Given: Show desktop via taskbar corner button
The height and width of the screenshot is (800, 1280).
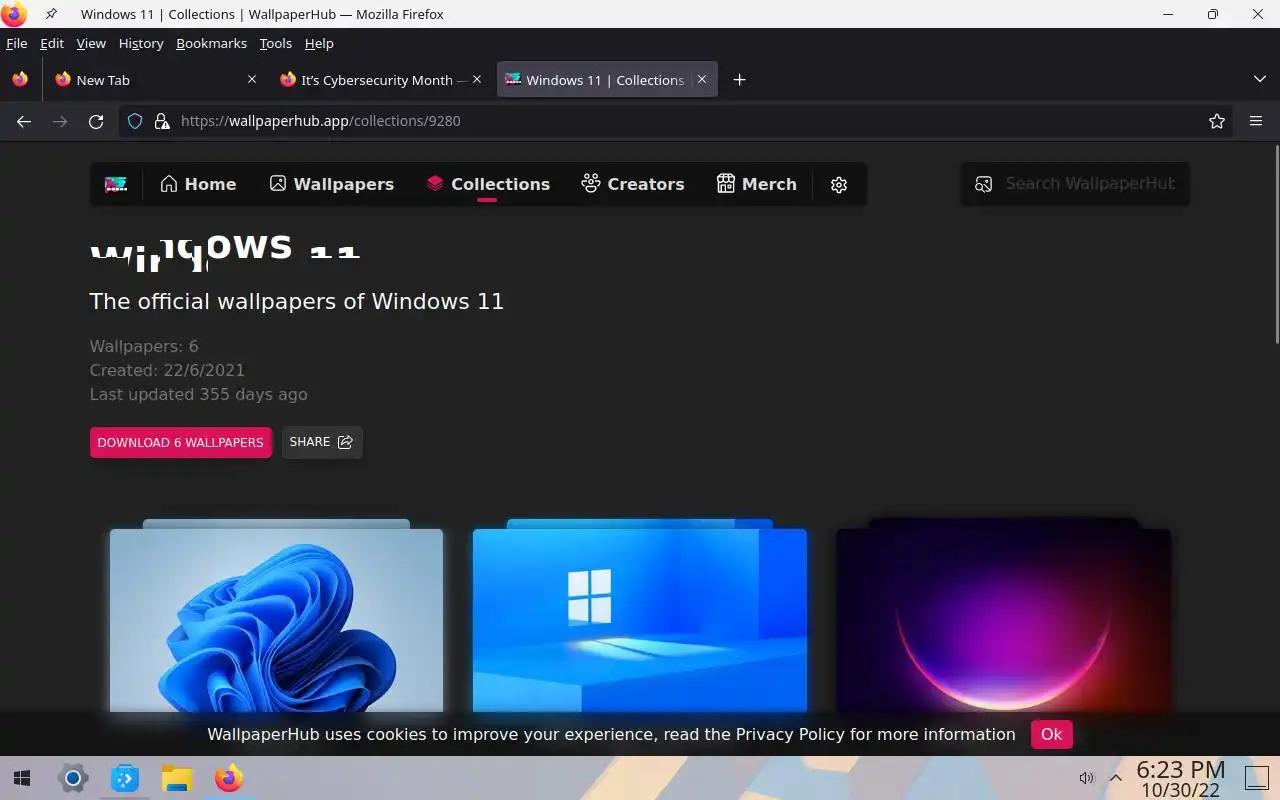Looking at the screenshot, I should (1256, 778).
